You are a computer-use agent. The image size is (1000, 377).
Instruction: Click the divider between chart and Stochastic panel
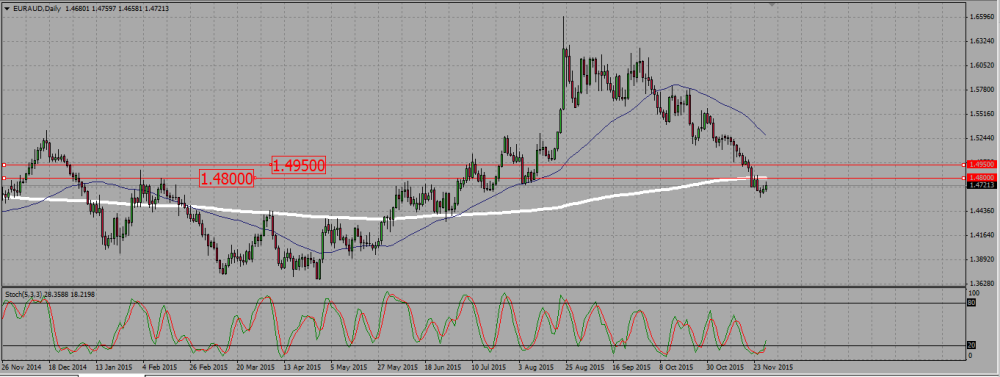click(x=483, y=287)
